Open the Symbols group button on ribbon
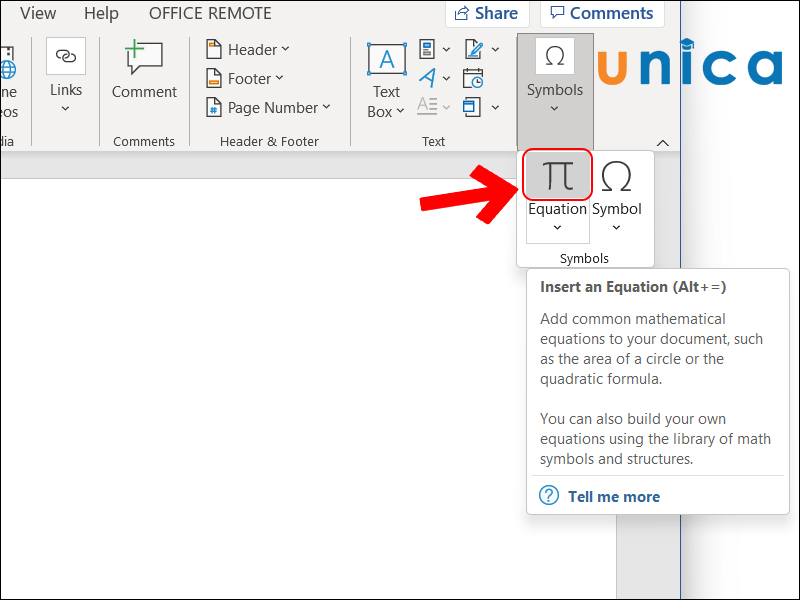This screenshot has width=800, height=600. (555, 91)
